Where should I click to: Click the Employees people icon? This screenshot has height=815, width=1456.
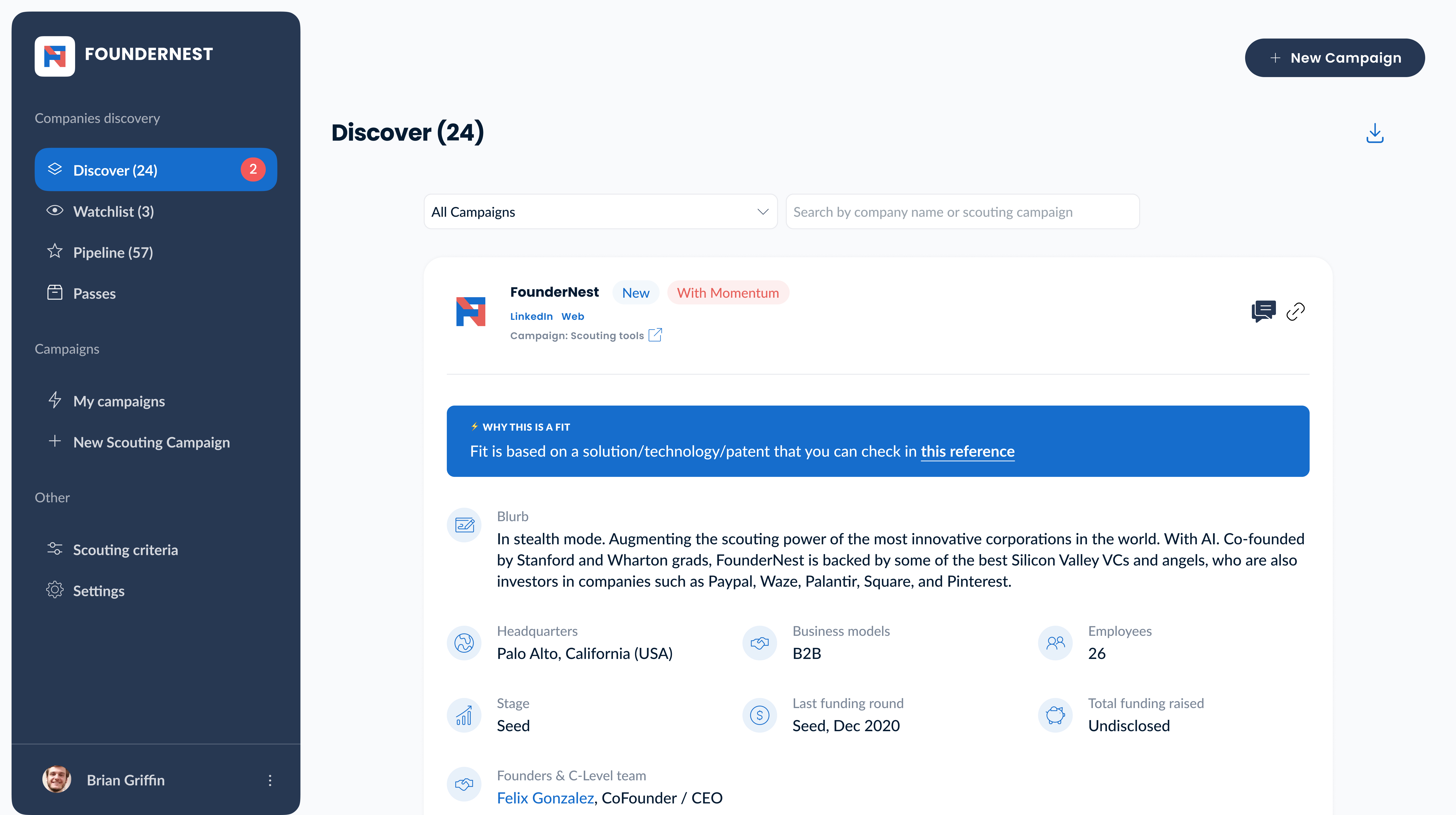coord(1055,643)
